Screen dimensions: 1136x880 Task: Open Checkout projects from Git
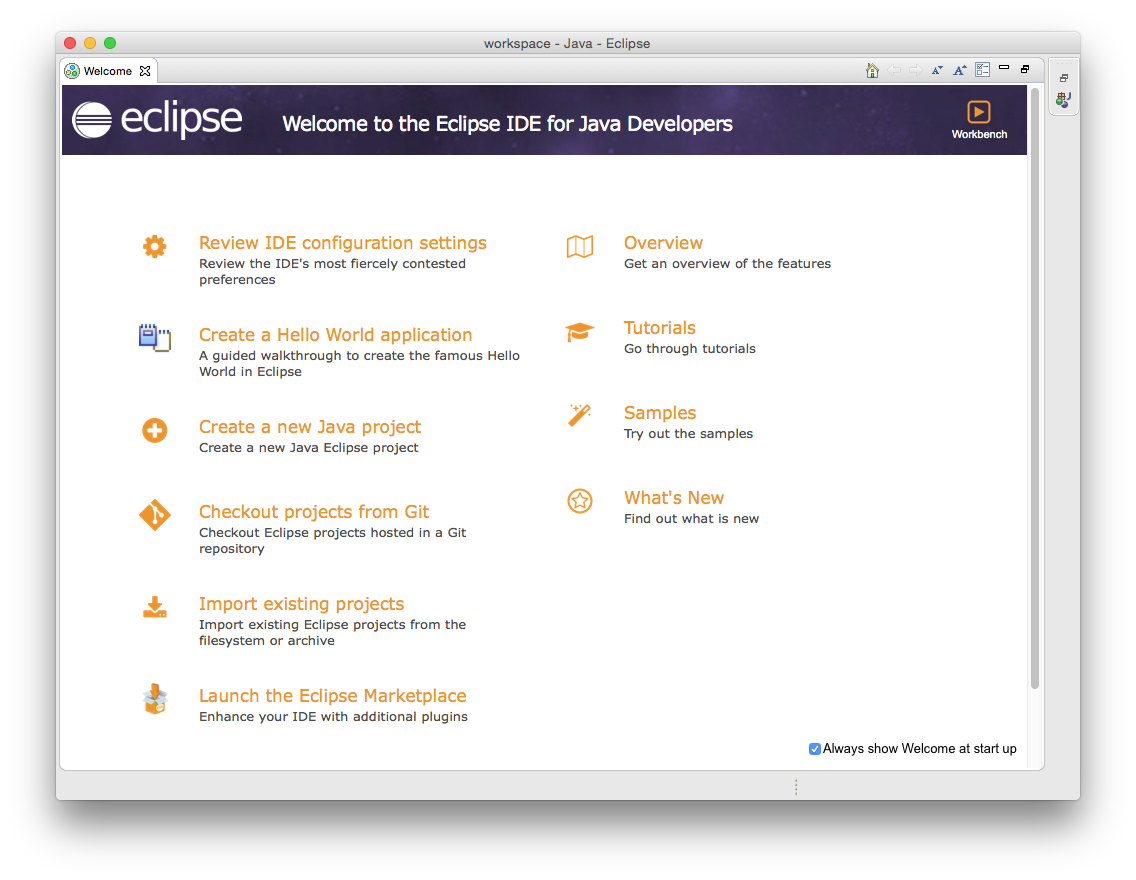314,511
